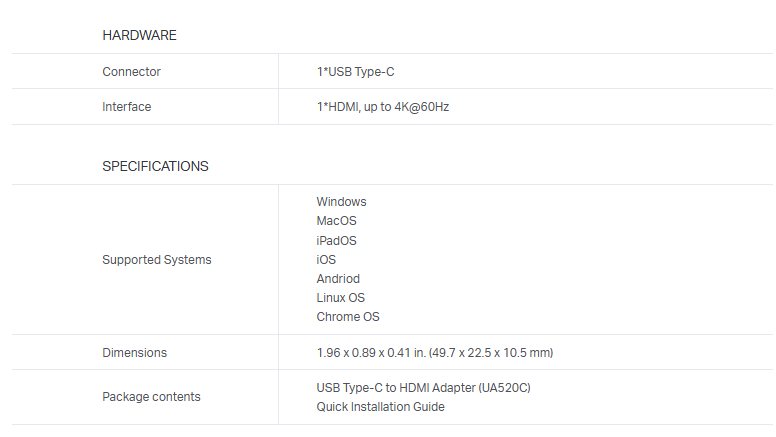
Task: Click the Andriod entry
Action: (x=338, y=279)
